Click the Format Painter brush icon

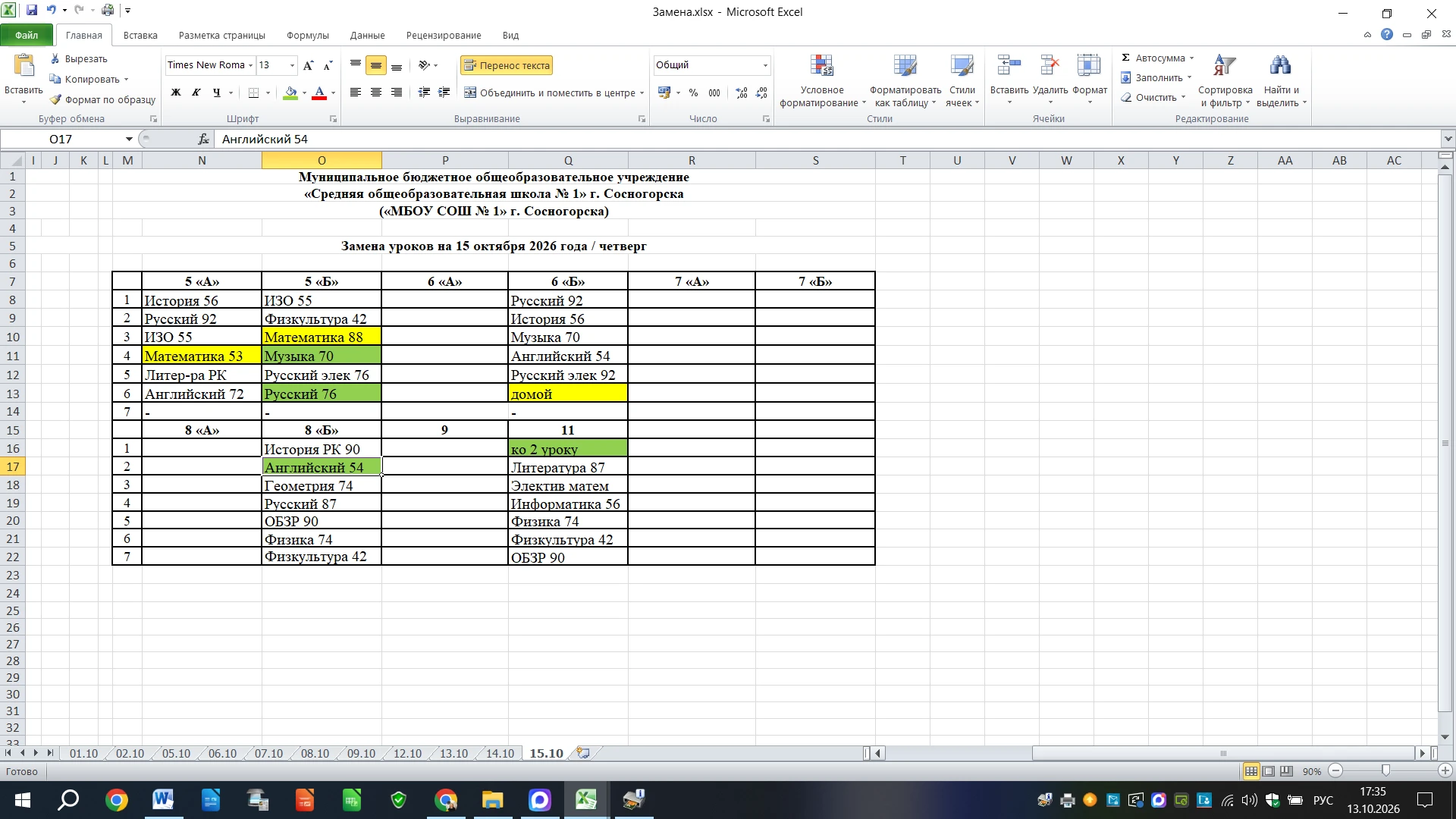tap(55, 99)
